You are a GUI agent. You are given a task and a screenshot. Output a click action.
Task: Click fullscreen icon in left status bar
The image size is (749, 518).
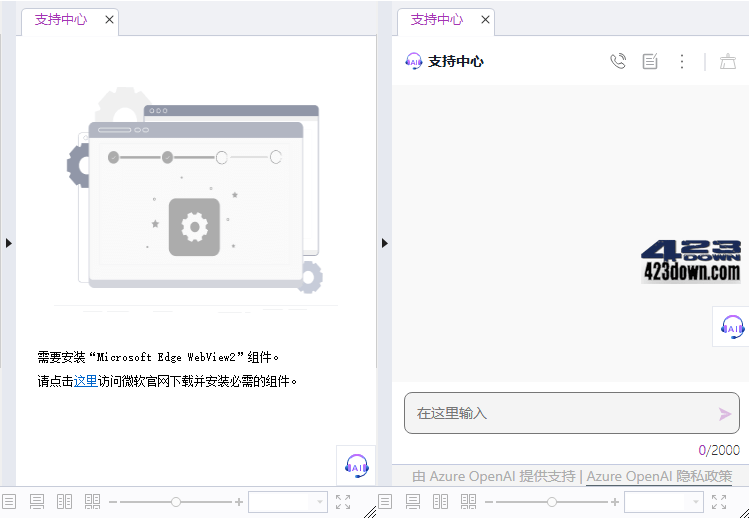point(343,502)
